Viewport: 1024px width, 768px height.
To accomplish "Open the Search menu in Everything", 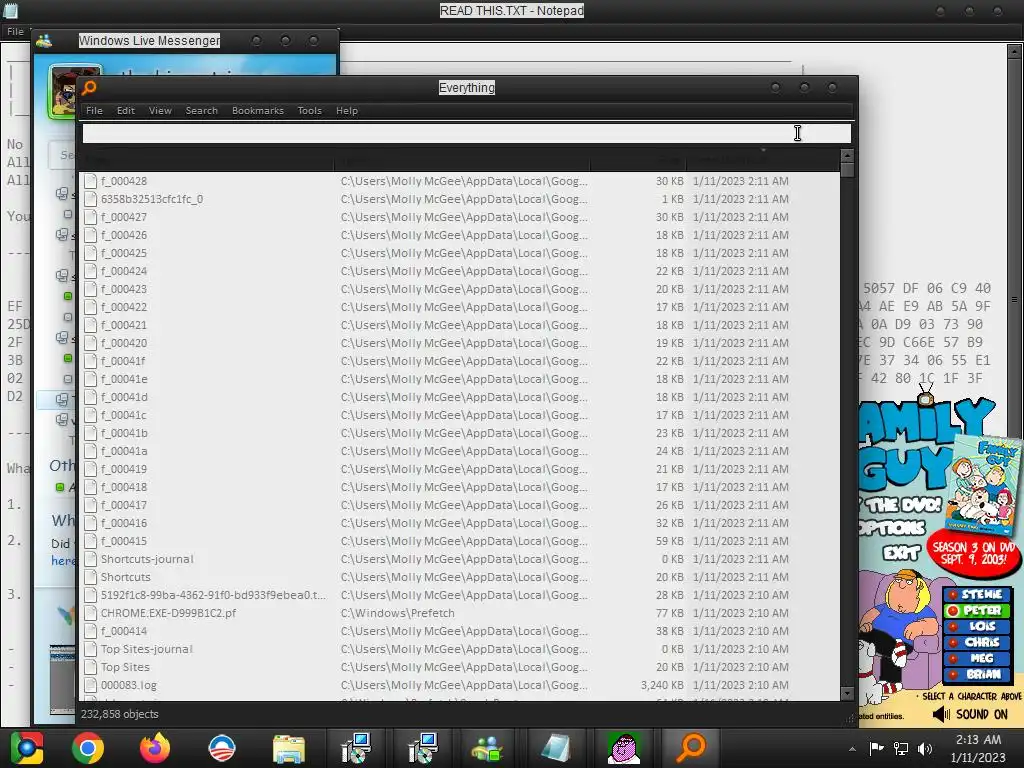I will (201, 110).
